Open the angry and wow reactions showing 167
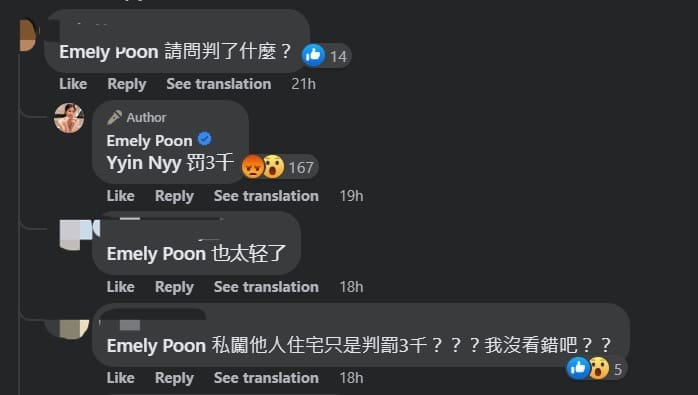 point(279,167)
